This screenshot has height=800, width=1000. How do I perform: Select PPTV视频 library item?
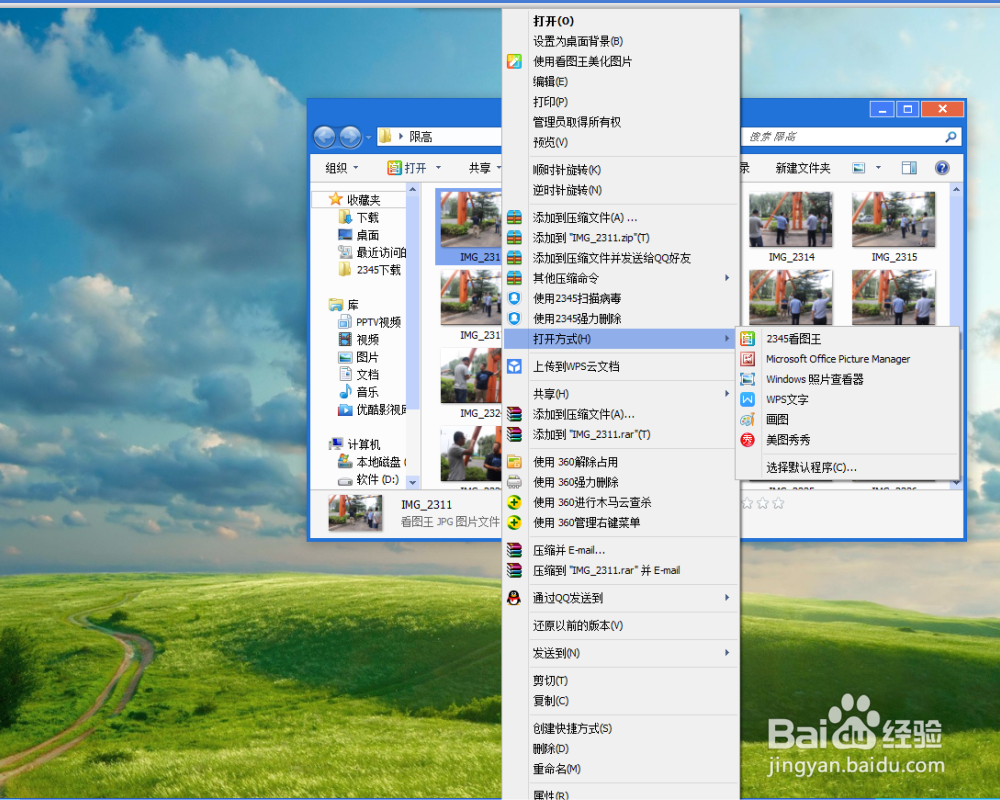point(378,322)
